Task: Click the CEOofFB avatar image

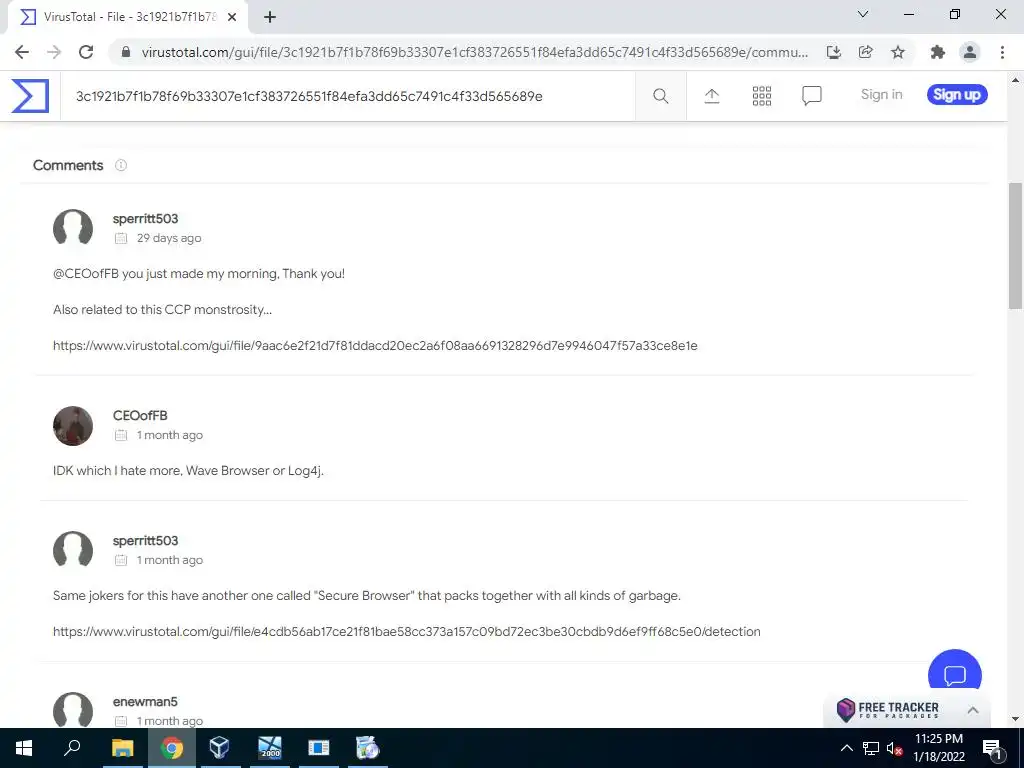Action: (x=72, y=426)
